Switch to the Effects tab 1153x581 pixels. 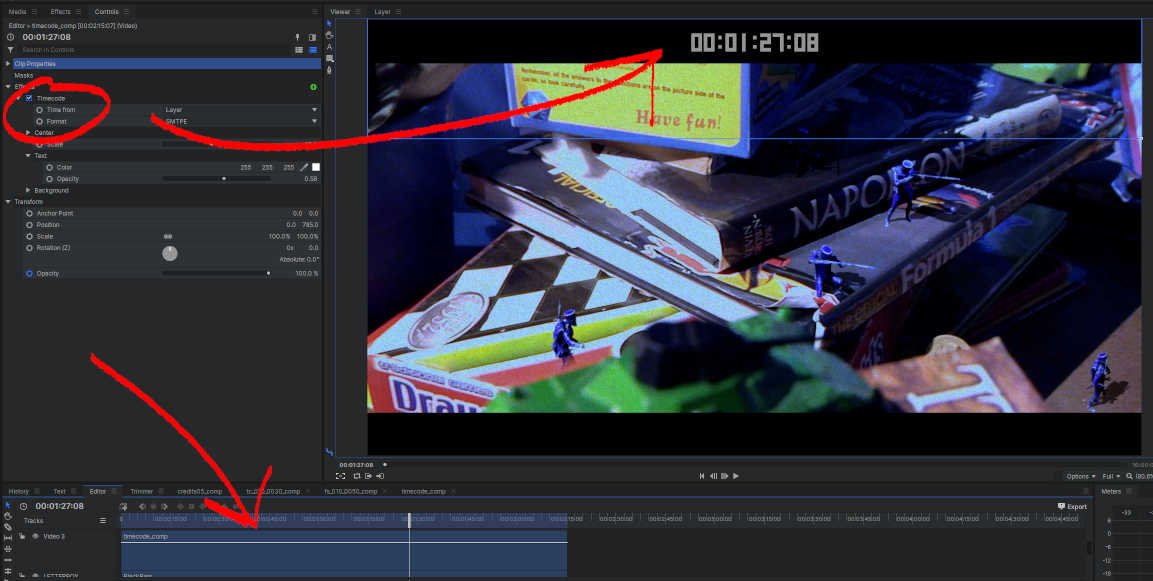coord(60,12)
